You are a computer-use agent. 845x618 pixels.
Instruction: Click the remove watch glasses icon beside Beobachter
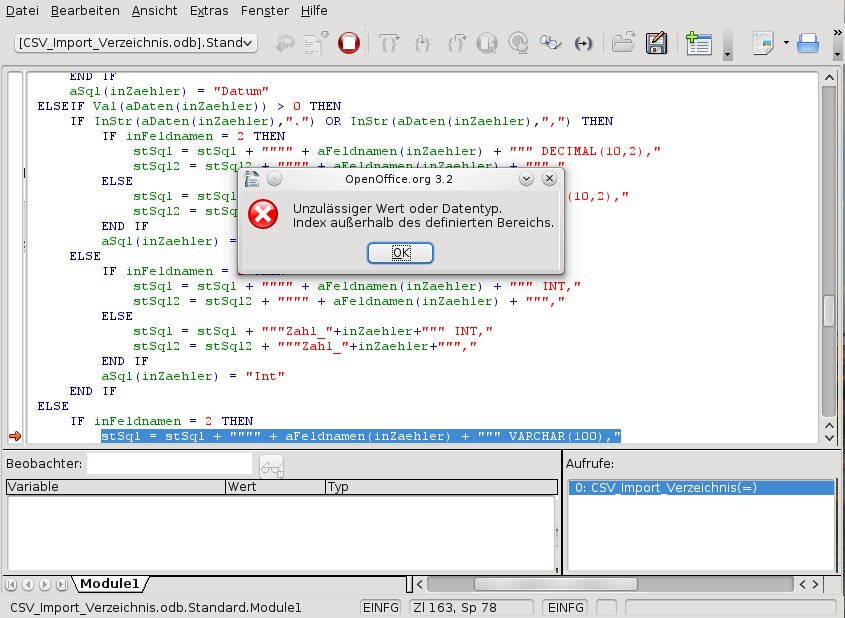coord(271,465)
